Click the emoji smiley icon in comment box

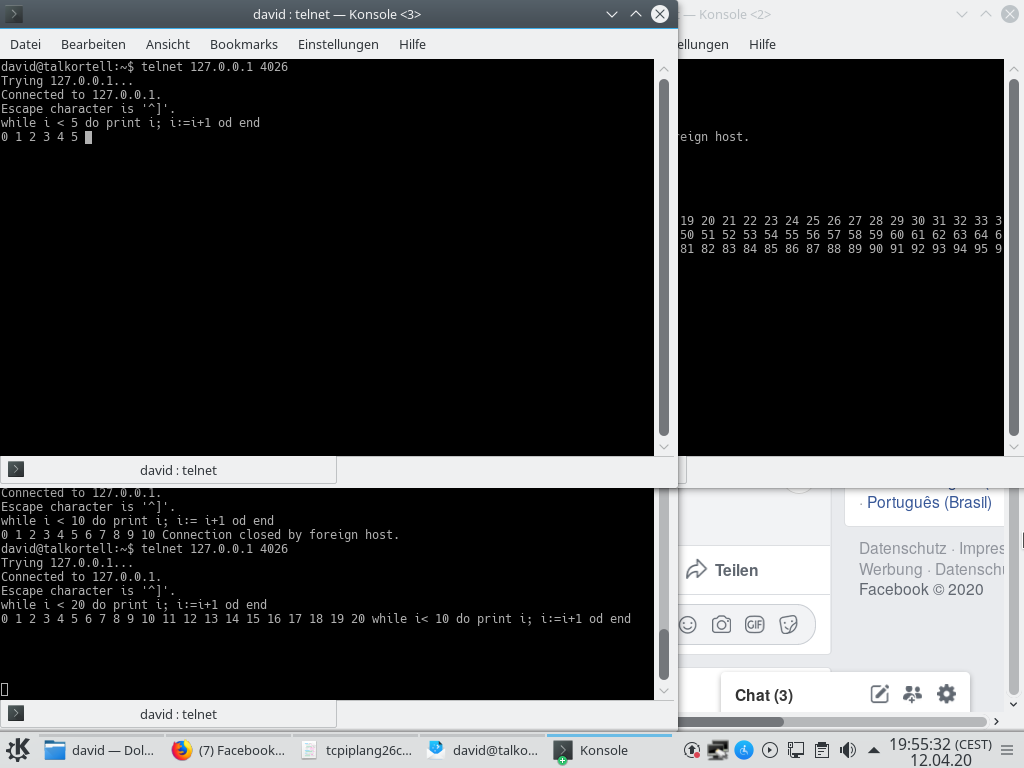(x=687, y=625)
